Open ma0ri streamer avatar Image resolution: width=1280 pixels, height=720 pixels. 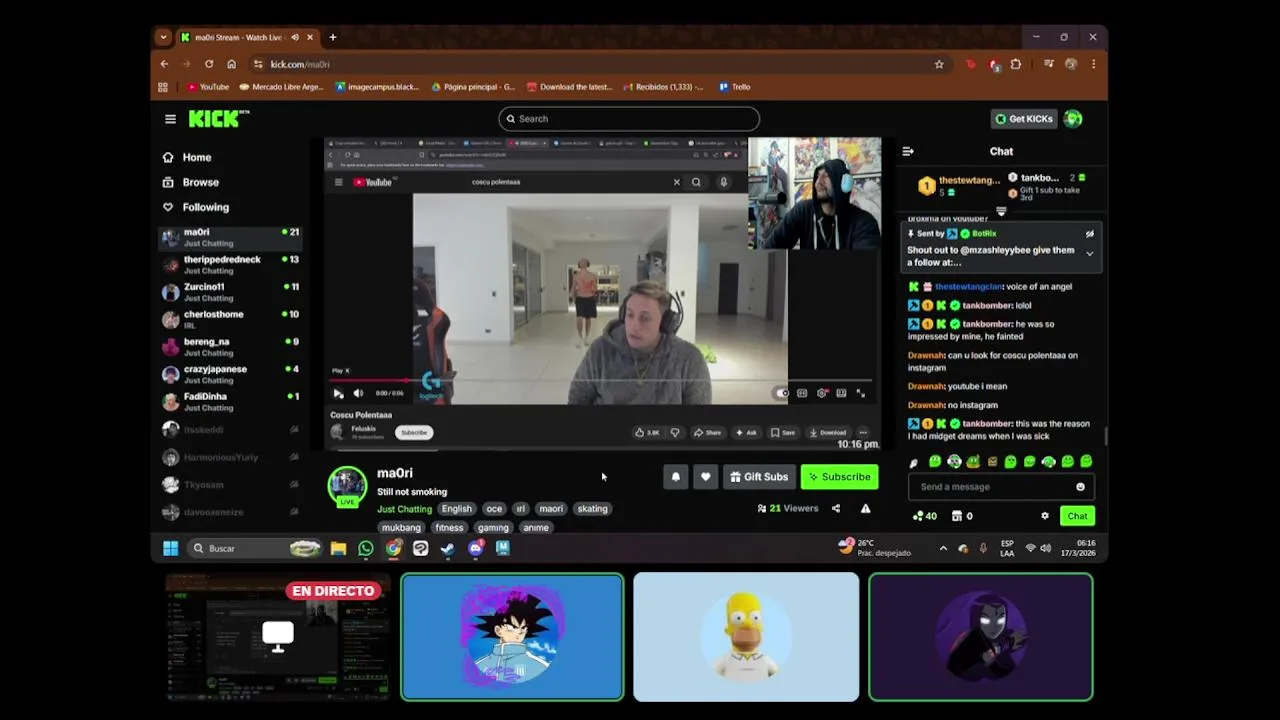(x=347, y=485)
